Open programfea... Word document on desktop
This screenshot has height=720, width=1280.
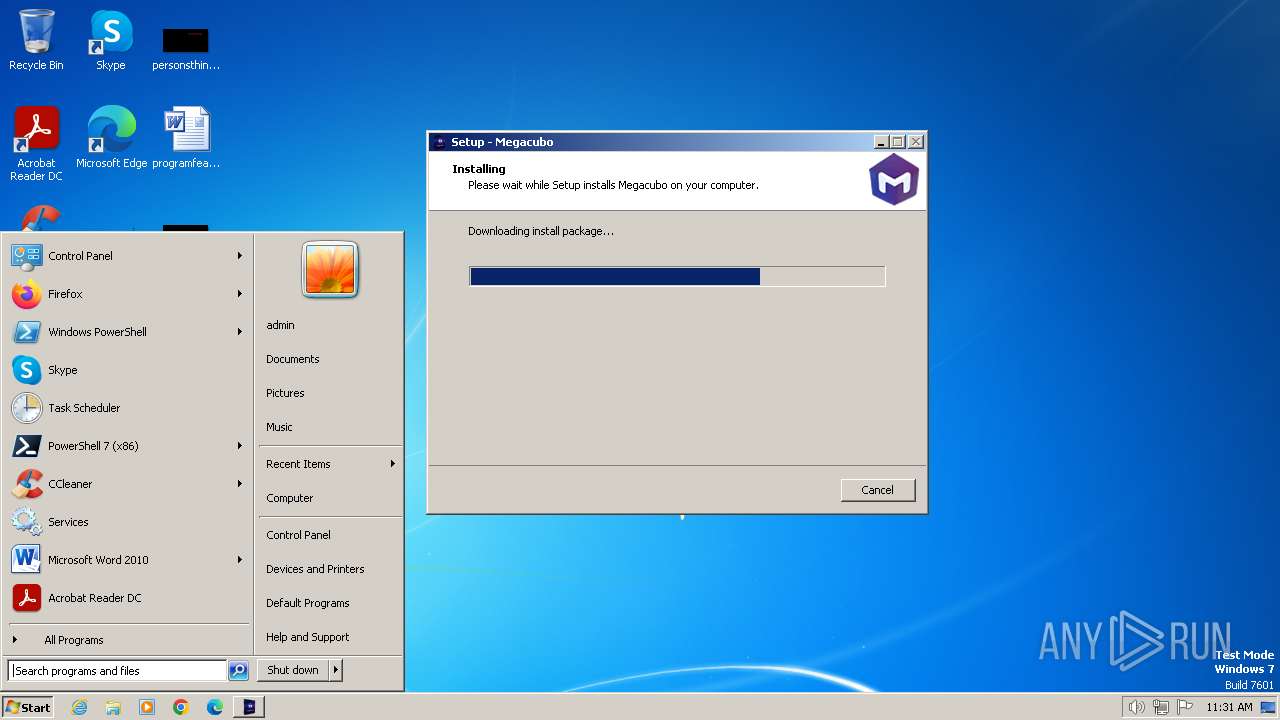[186, 138]
